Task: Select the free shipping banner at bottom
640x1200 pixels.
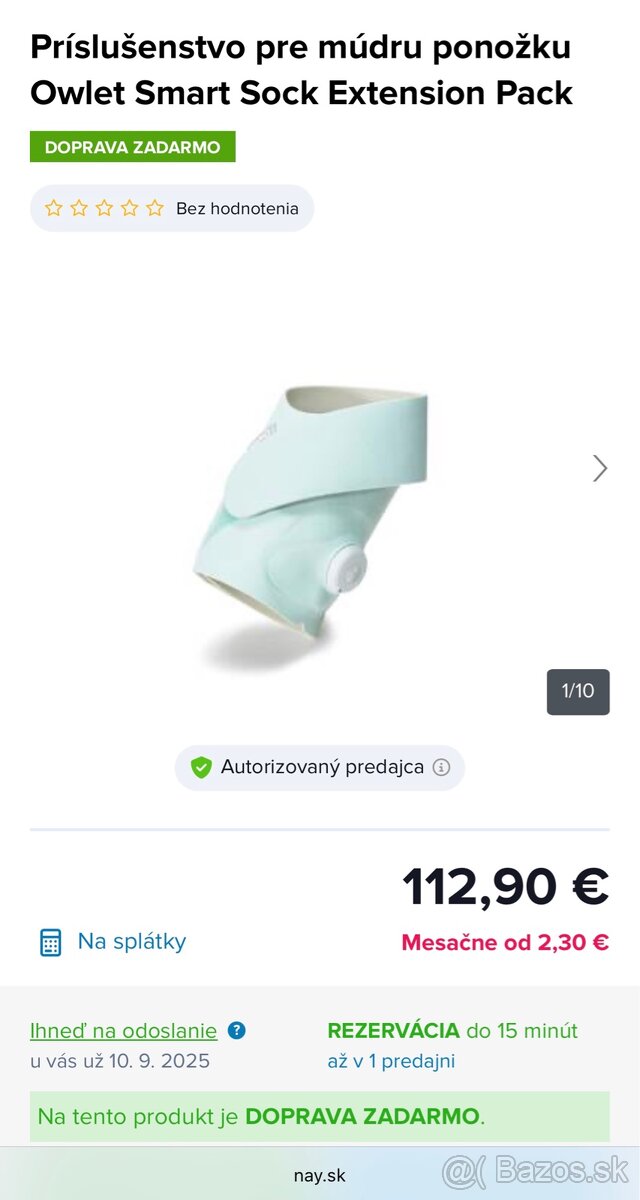Action: coord(320,1117)
